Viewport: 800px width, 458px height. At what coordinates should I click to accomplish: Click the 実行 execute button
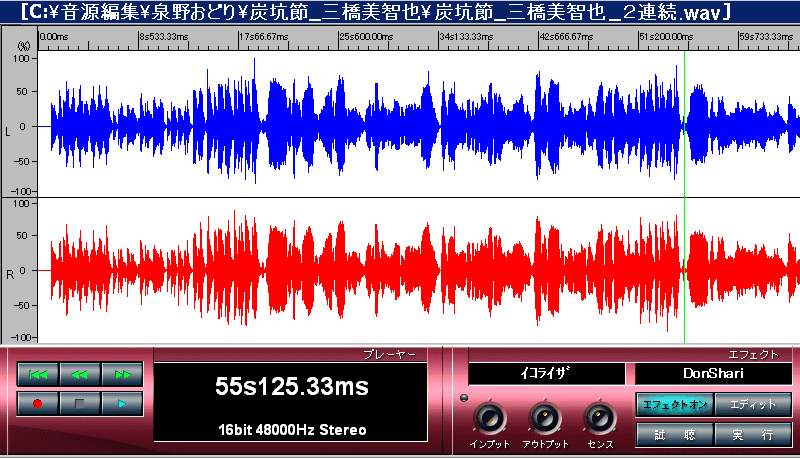pyautogui.click(x=753, y=435)
